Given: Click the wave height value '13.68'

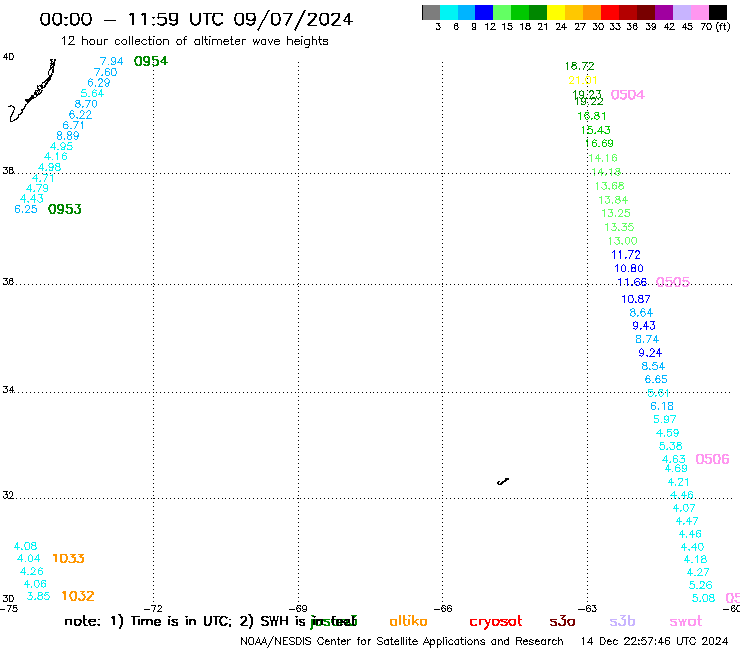Looking at the screenshot, I should pos(609,186).
